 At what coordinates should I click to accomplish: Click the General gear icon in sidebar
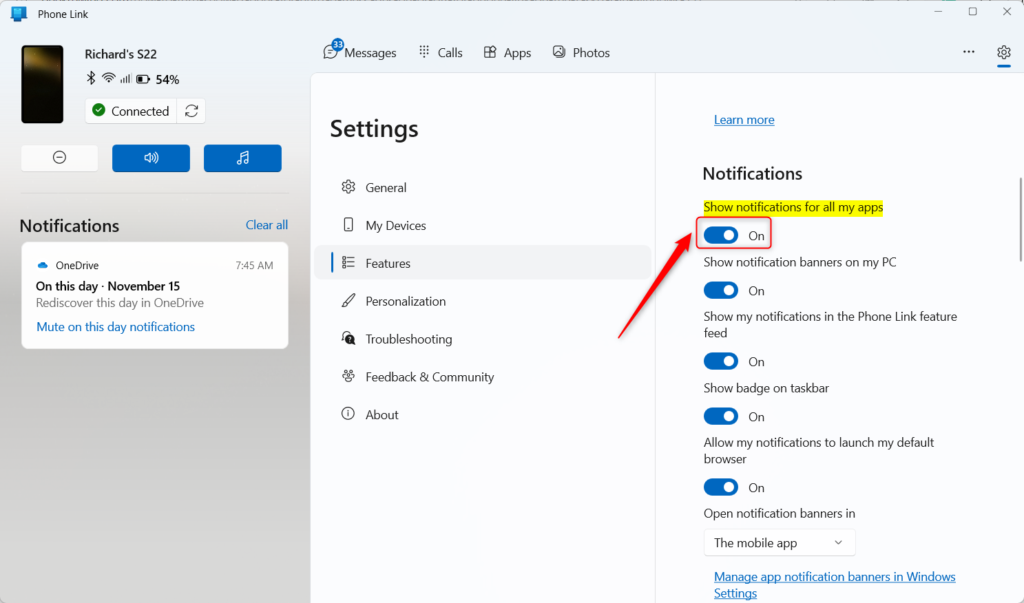click(x=348, y=187)
